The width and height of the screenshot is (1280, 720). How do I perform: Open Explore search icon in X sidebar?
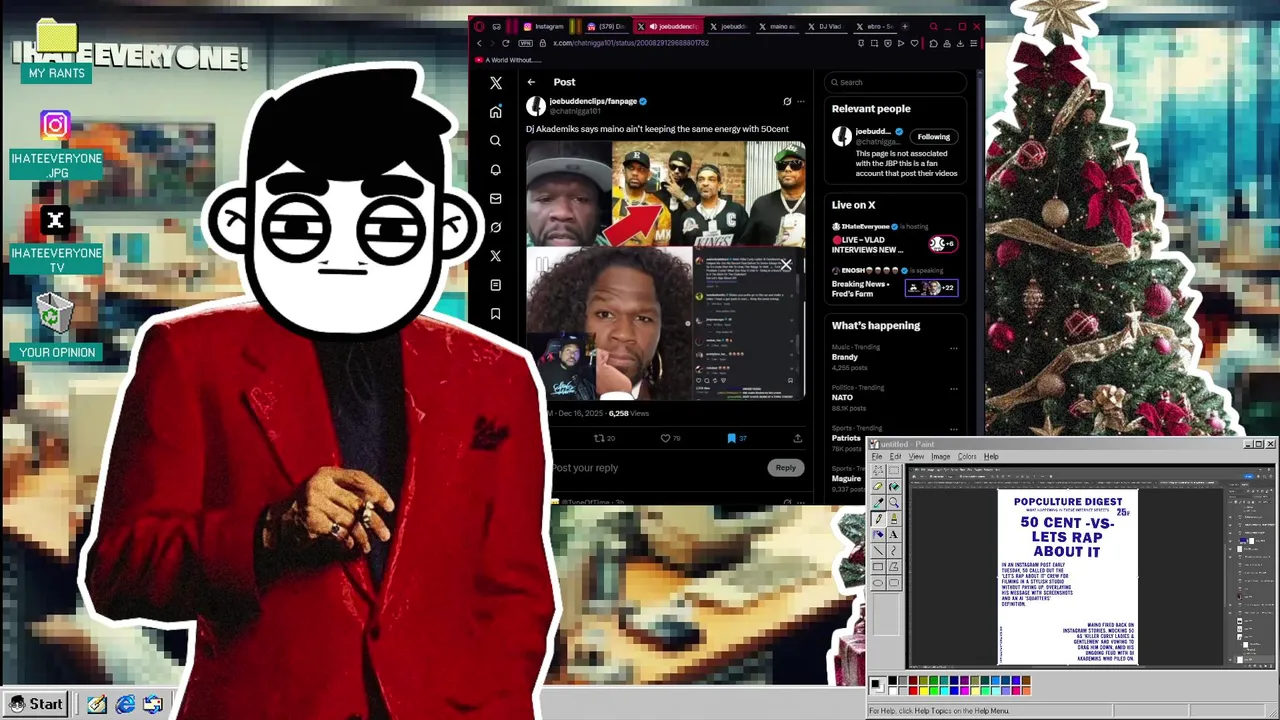(x=495, y=141)
